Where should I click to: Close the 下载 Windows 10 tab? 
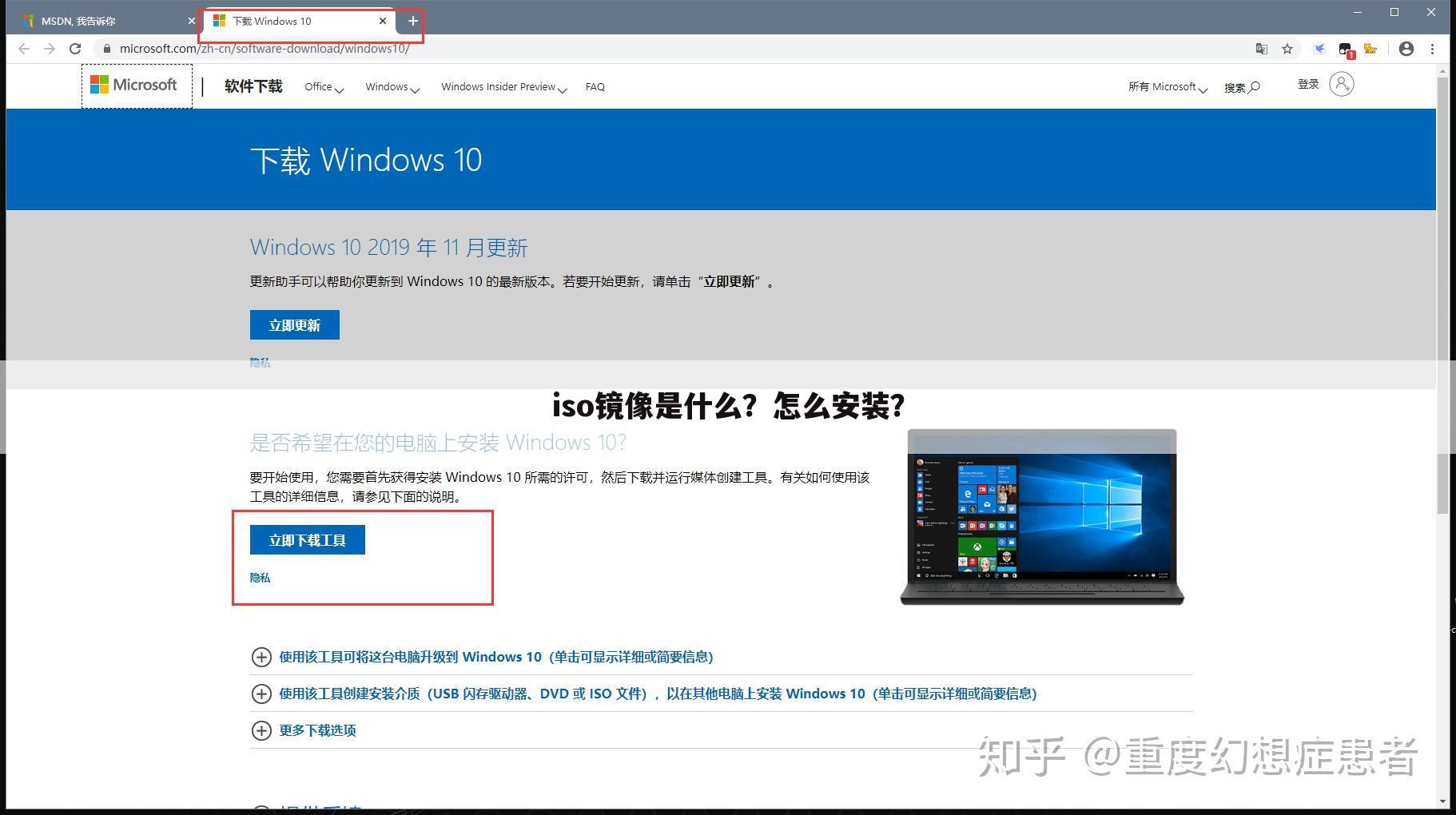[383, 21]
